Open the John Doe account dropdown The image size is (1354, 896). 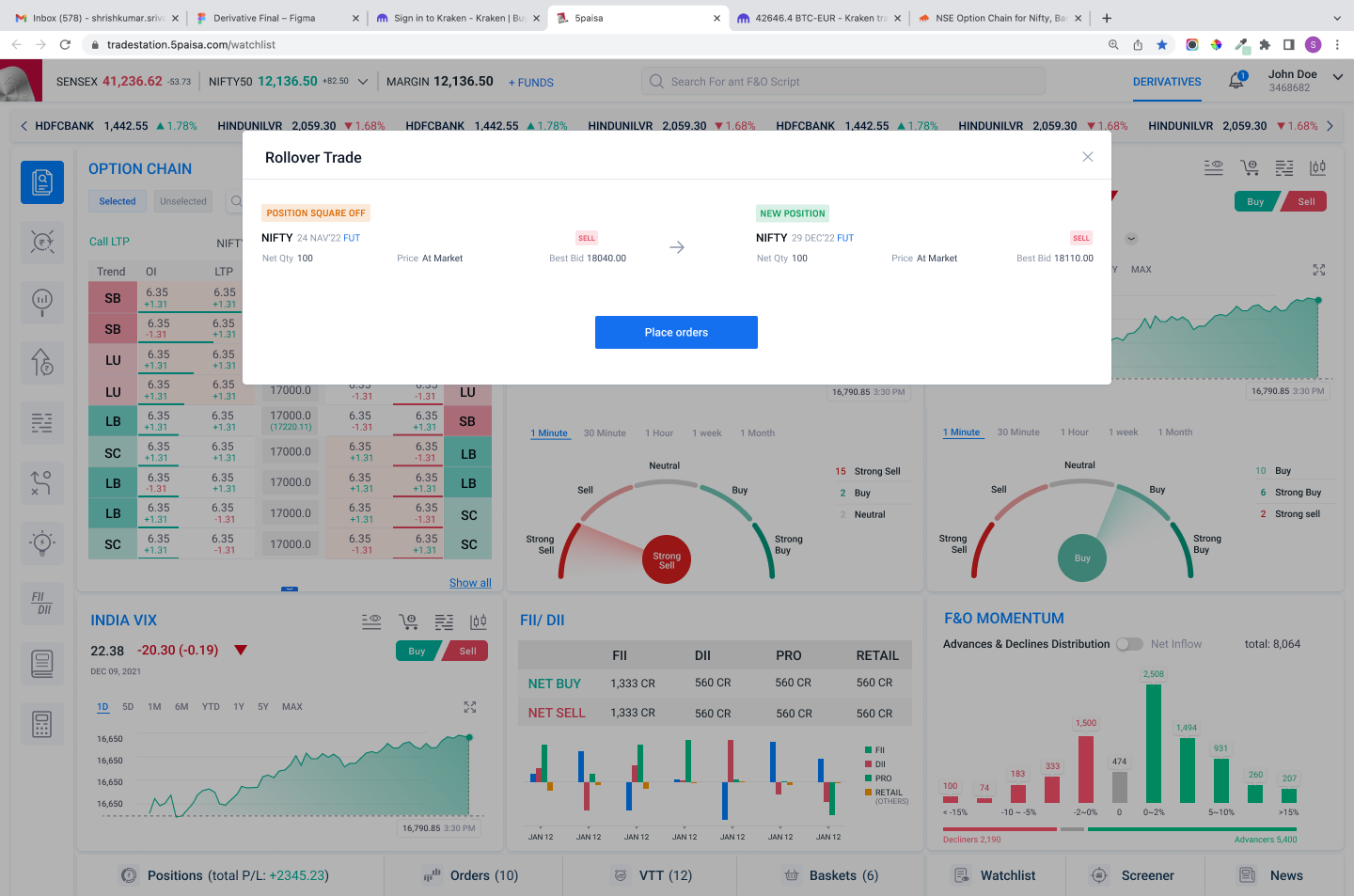[1337, 77]
